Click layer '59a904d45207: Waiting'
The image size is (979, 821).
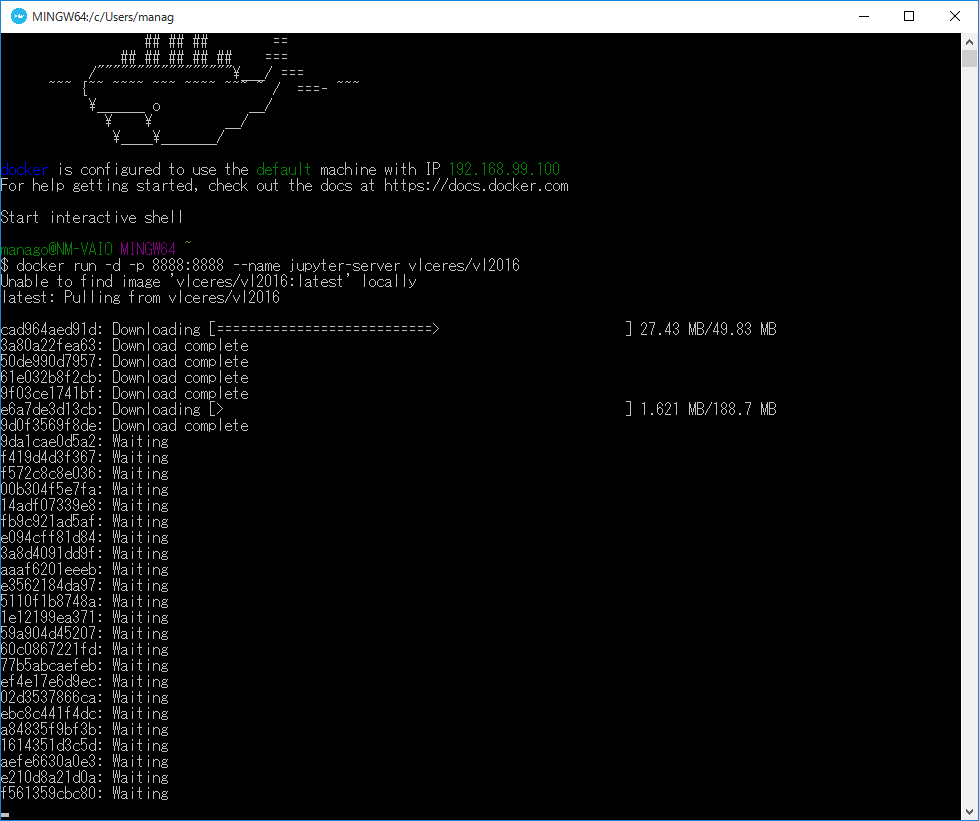click(85, 633)
